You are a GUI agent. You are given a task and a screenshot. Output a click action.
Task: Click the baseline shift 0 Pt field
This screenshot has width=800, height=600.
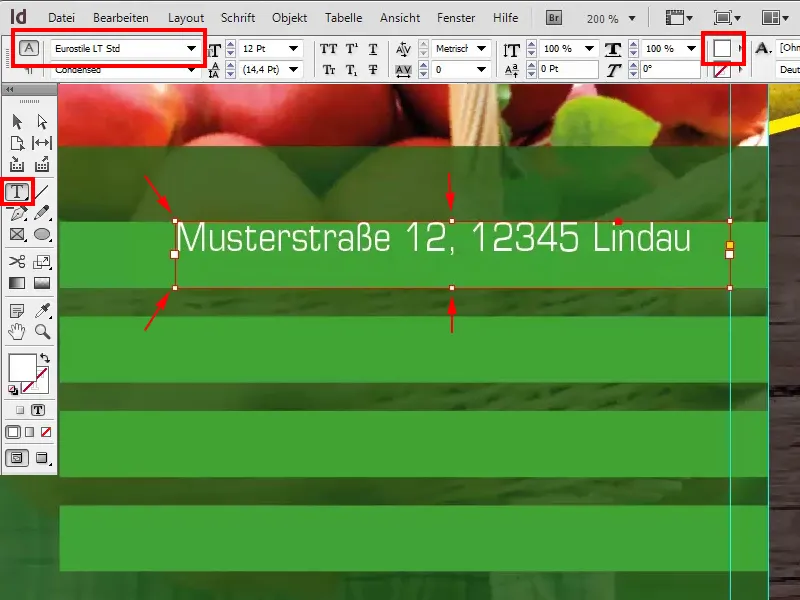568,69
